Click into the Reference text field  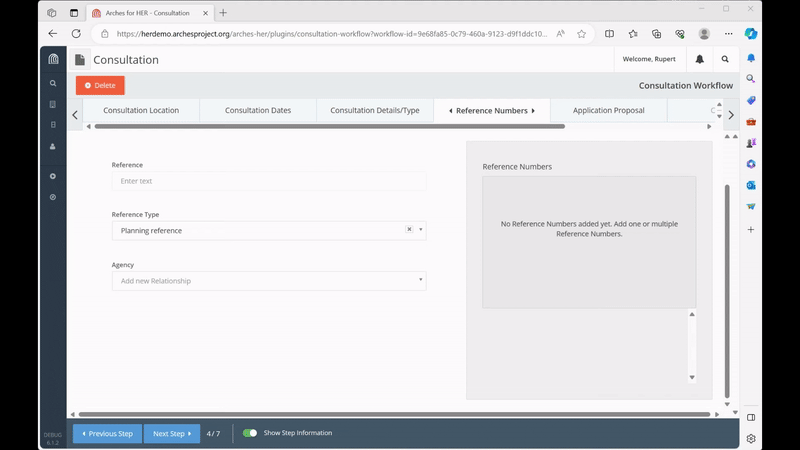pos(269,181)
